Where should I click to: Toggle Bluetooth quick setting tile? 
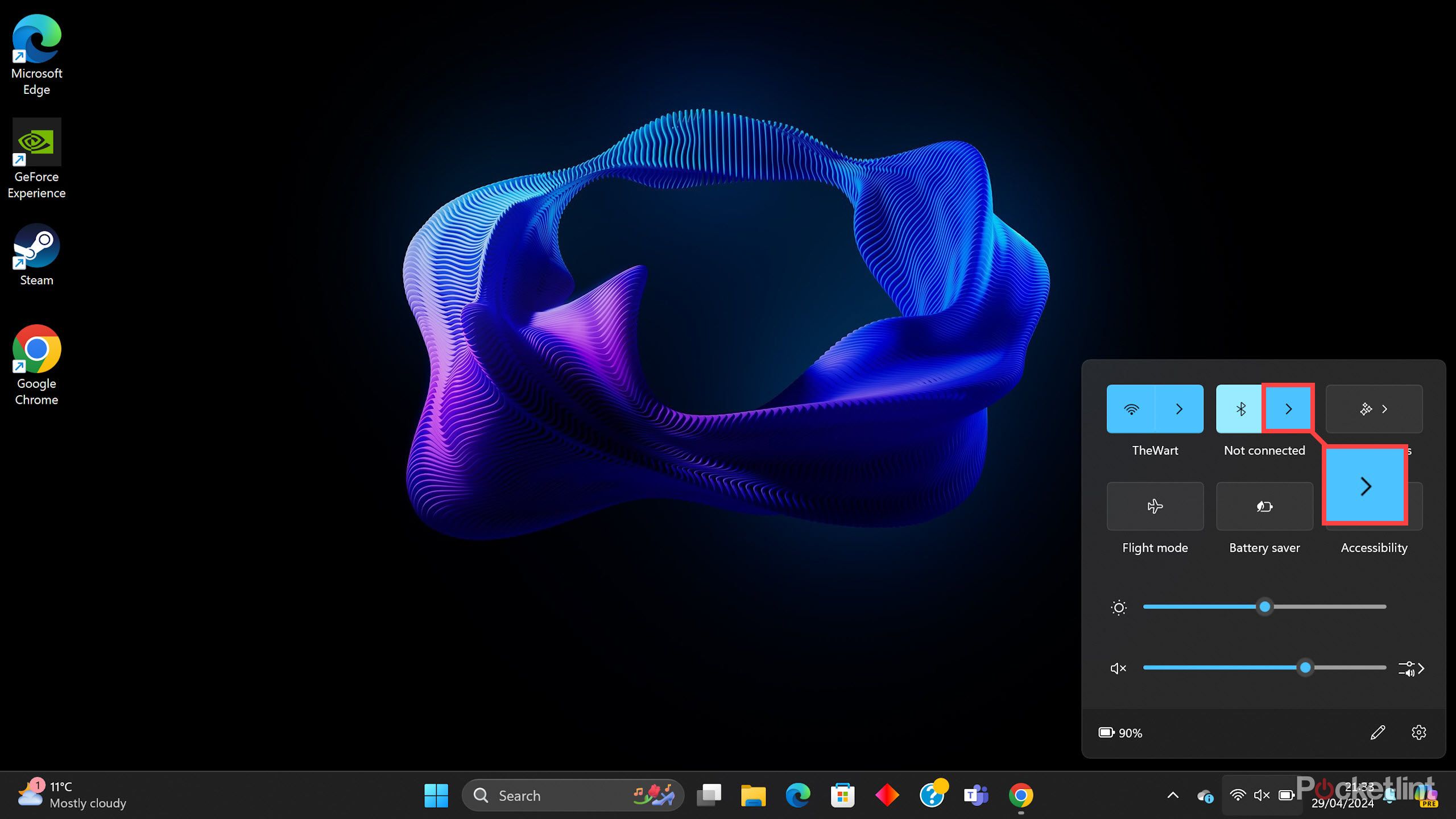point(1240,409)
